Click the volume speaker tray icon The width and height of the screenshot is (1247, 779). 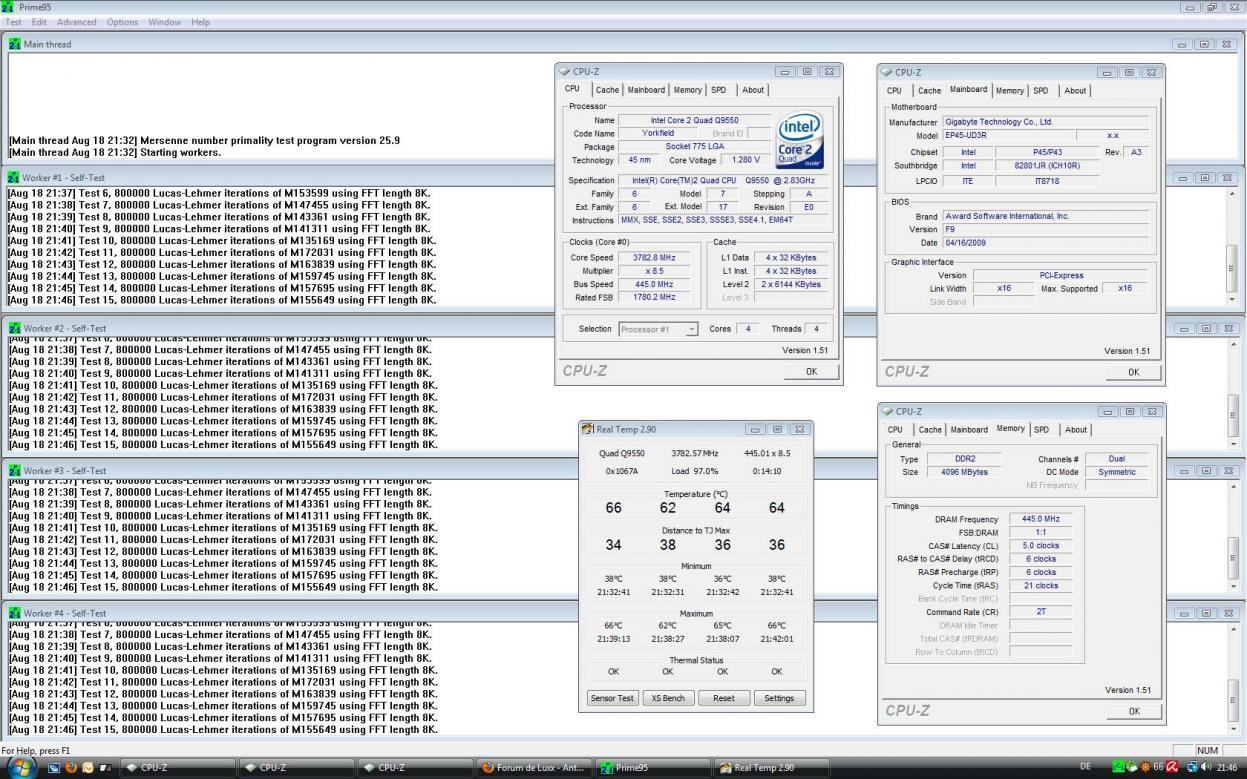(1206, 767)
